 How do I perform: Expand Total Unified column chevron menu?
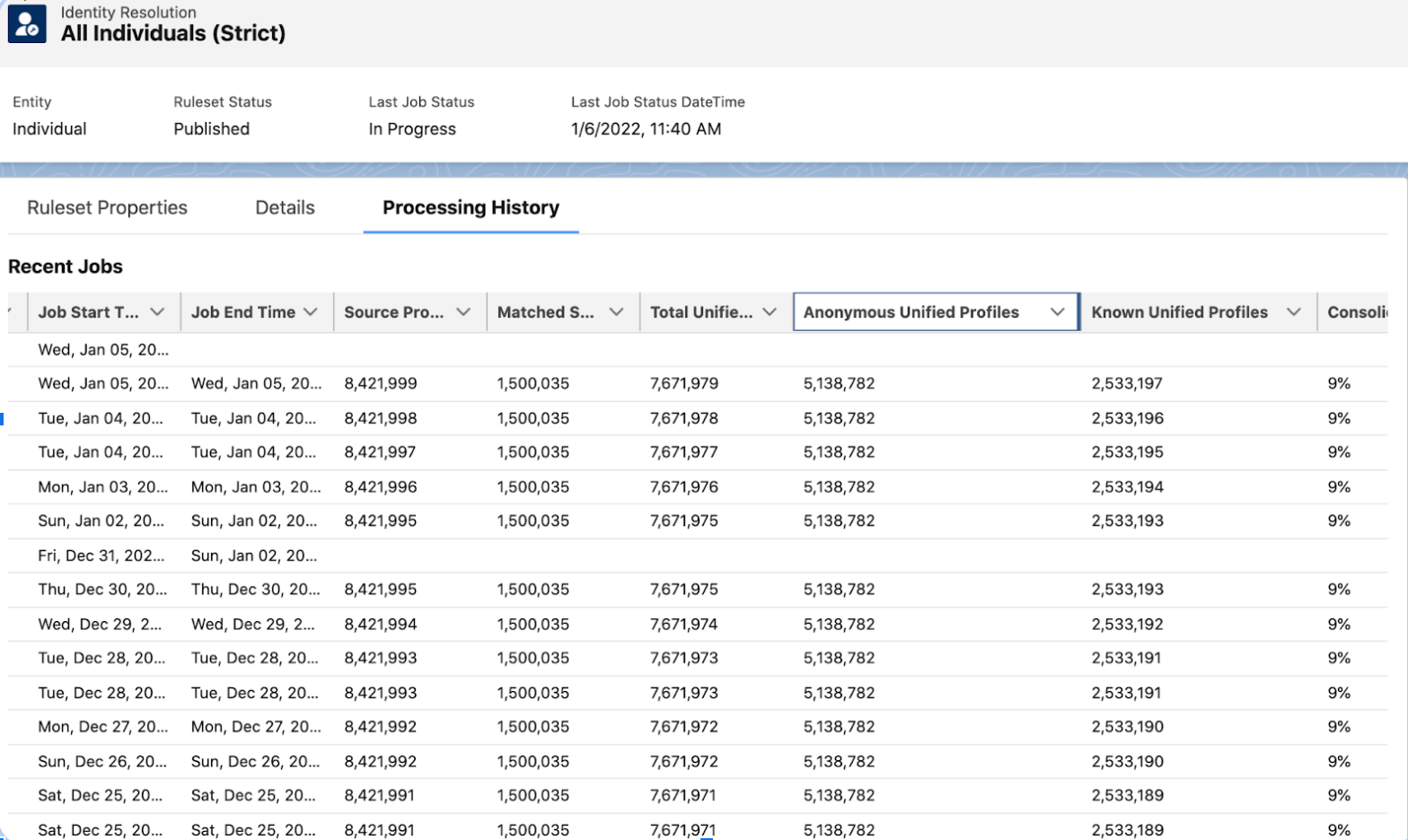(770, 312)
